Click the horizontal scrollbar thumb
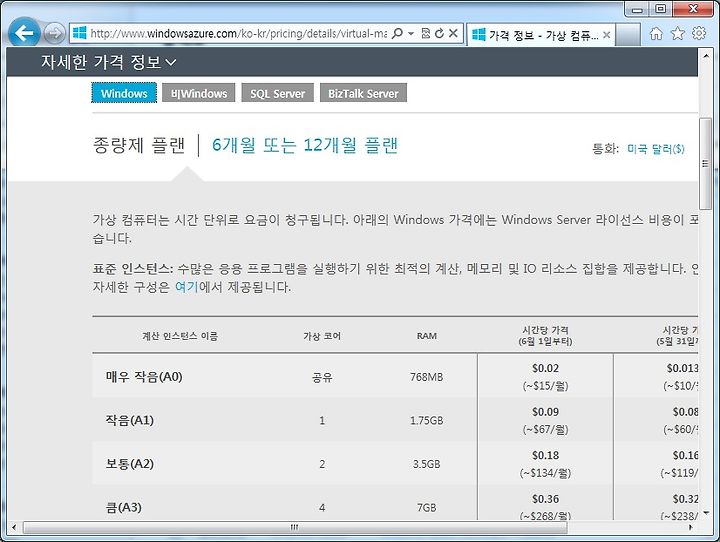Viewport: 720px width, 542px height. tap(295, 527)
